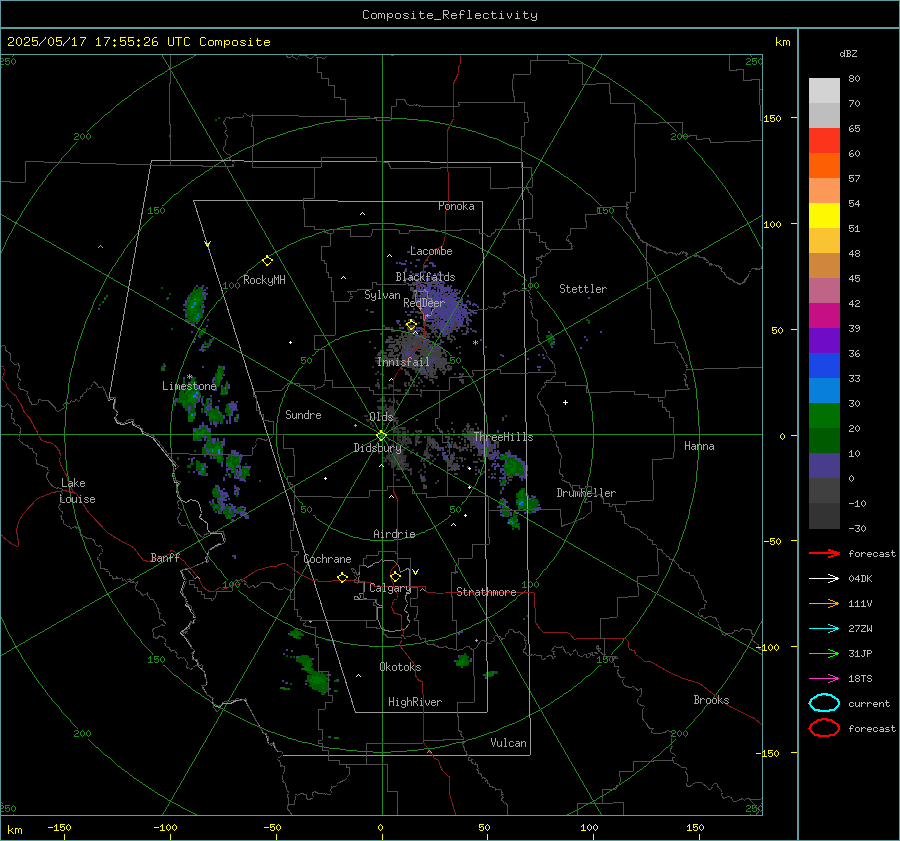
Task: Click the Okotoks label
Action: pyautogui.click(x=400, y=666)
